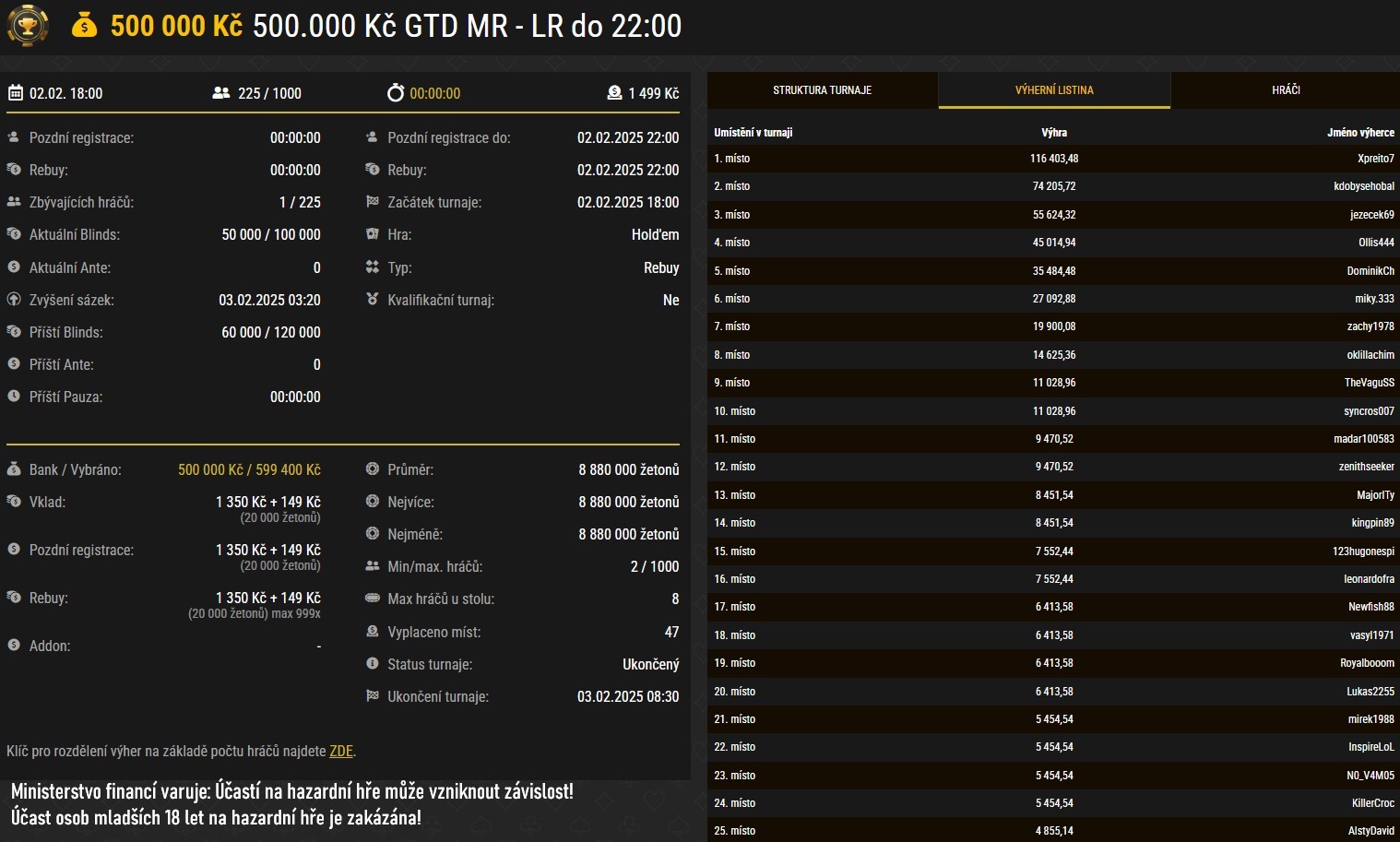Viewport: 1400px width, 842px height.
Task: Click the 03.02.2025 08:30 end time
Action: 628,696
